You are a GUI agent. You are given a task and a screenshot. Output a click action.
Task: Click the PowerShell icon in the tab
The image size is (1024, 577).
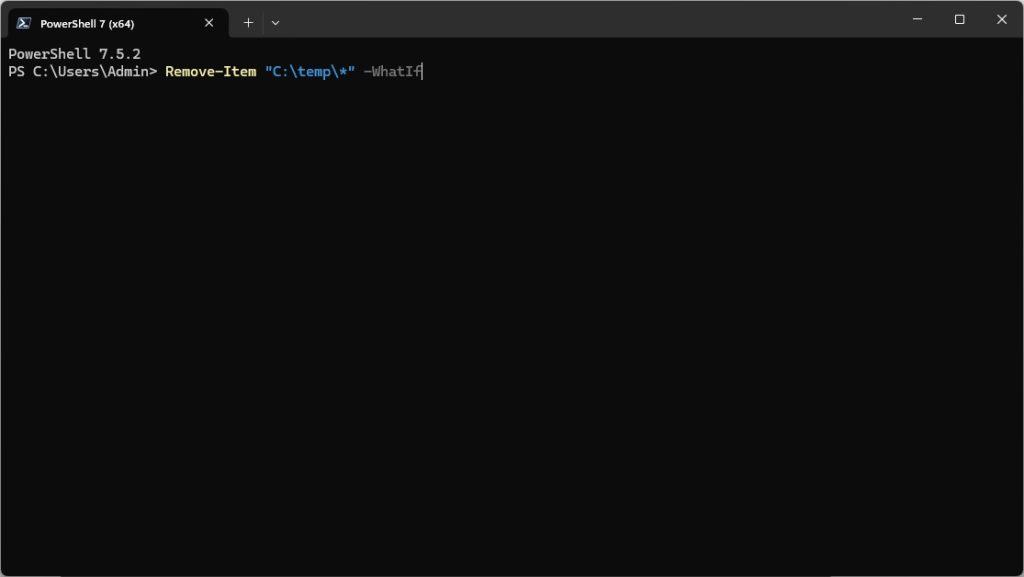point(24,23)
